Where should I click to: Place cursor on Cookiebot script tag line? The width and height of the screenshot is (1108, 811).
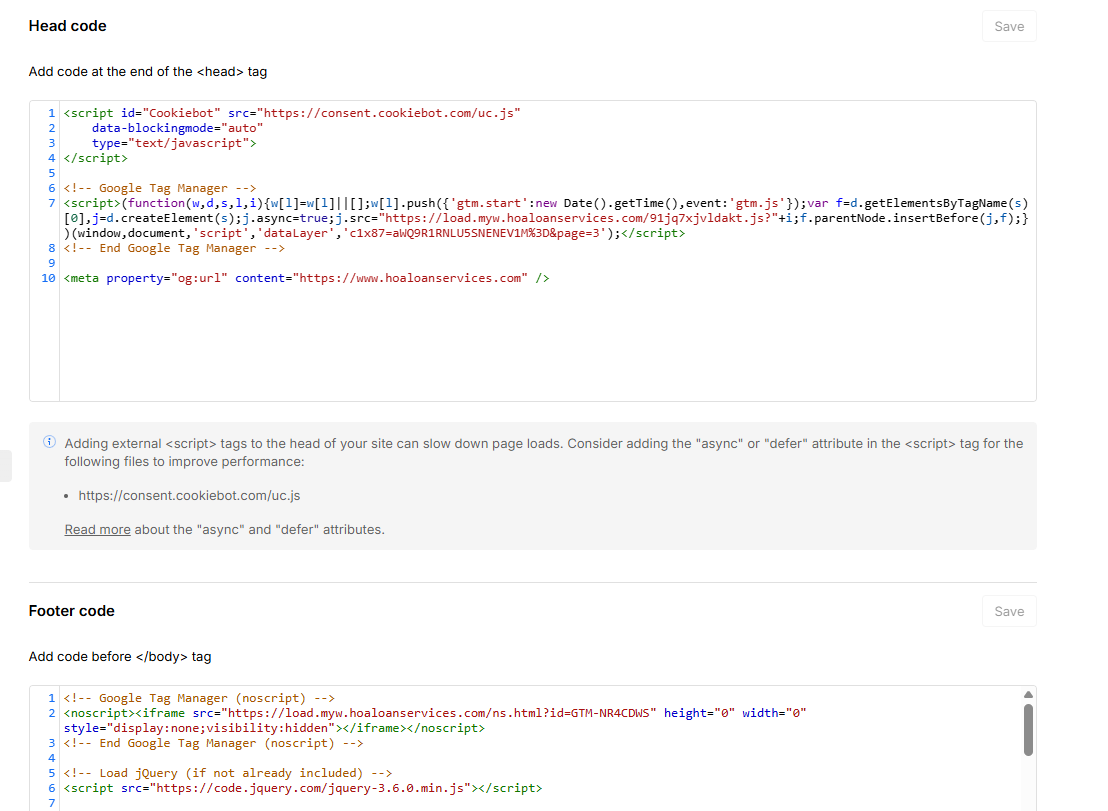click(292, 113)
